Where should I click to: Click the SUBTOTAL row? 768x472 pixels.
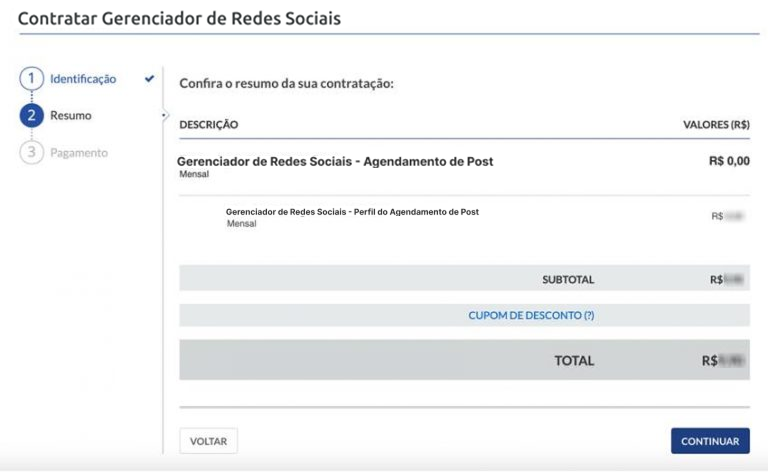(464, 278)
